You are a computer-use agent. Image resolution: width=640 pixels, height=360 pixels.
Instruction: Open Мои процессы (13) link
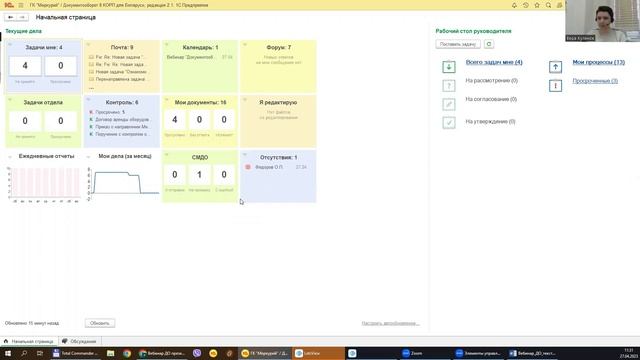click(598, 62)
